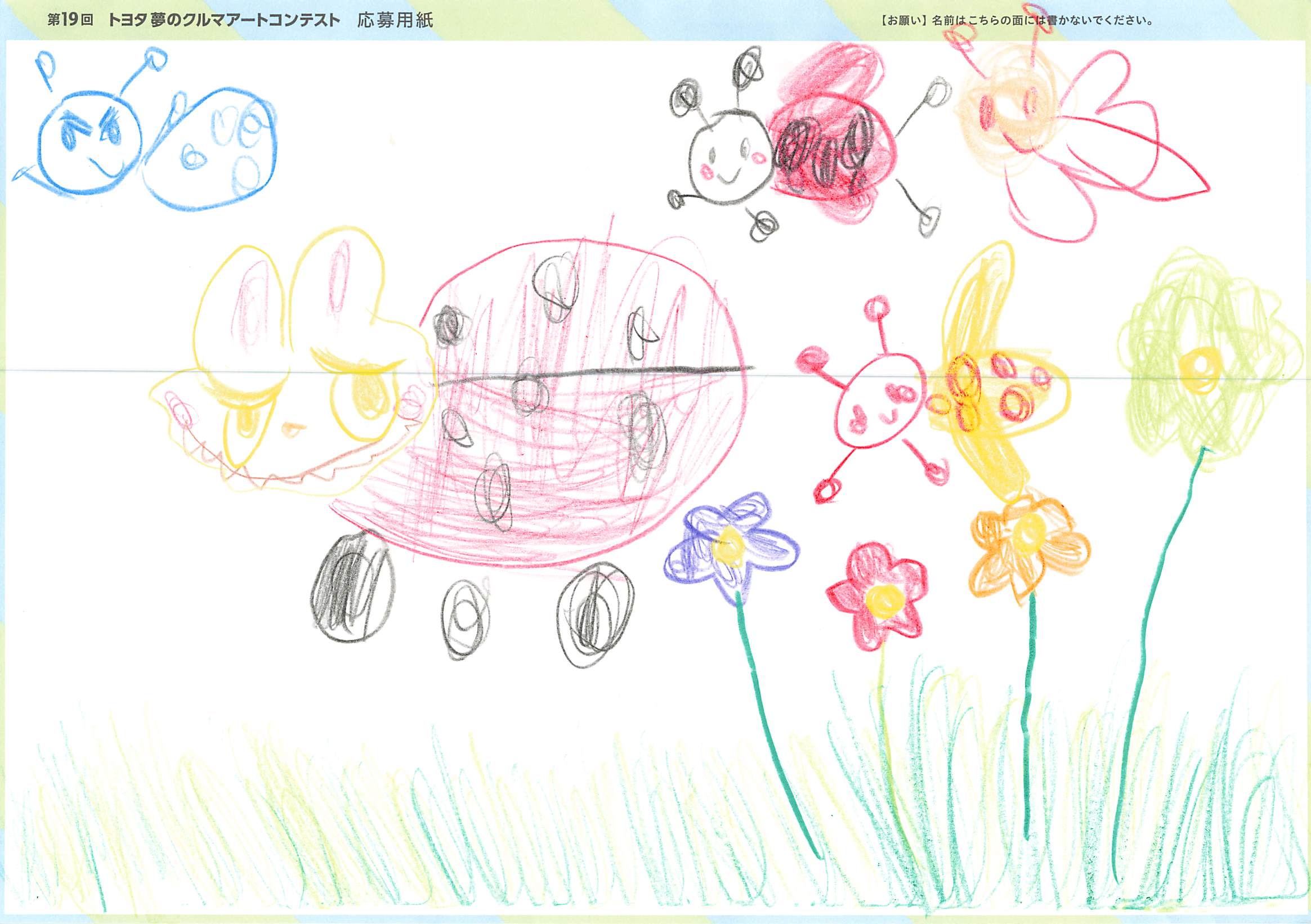Click the rear black scribbled wheel
1311x924 pixels.
[x=596, y=614]
